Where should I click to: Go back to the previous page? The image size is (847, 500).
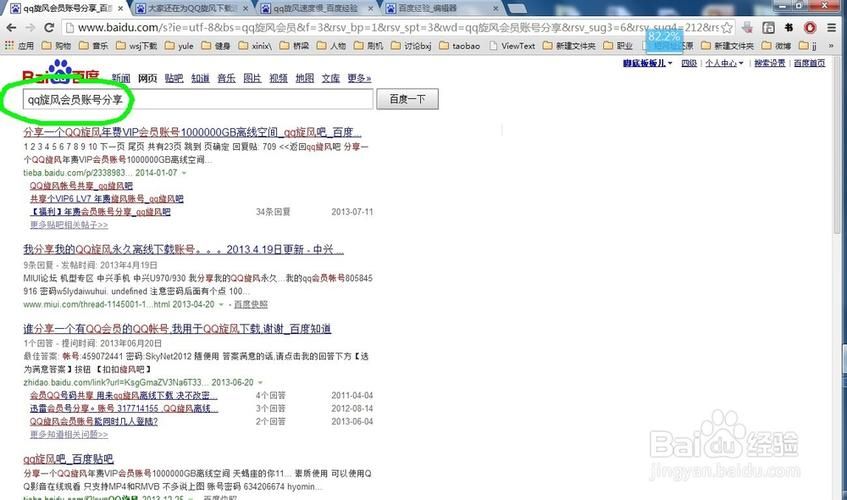tap(11, 28)
